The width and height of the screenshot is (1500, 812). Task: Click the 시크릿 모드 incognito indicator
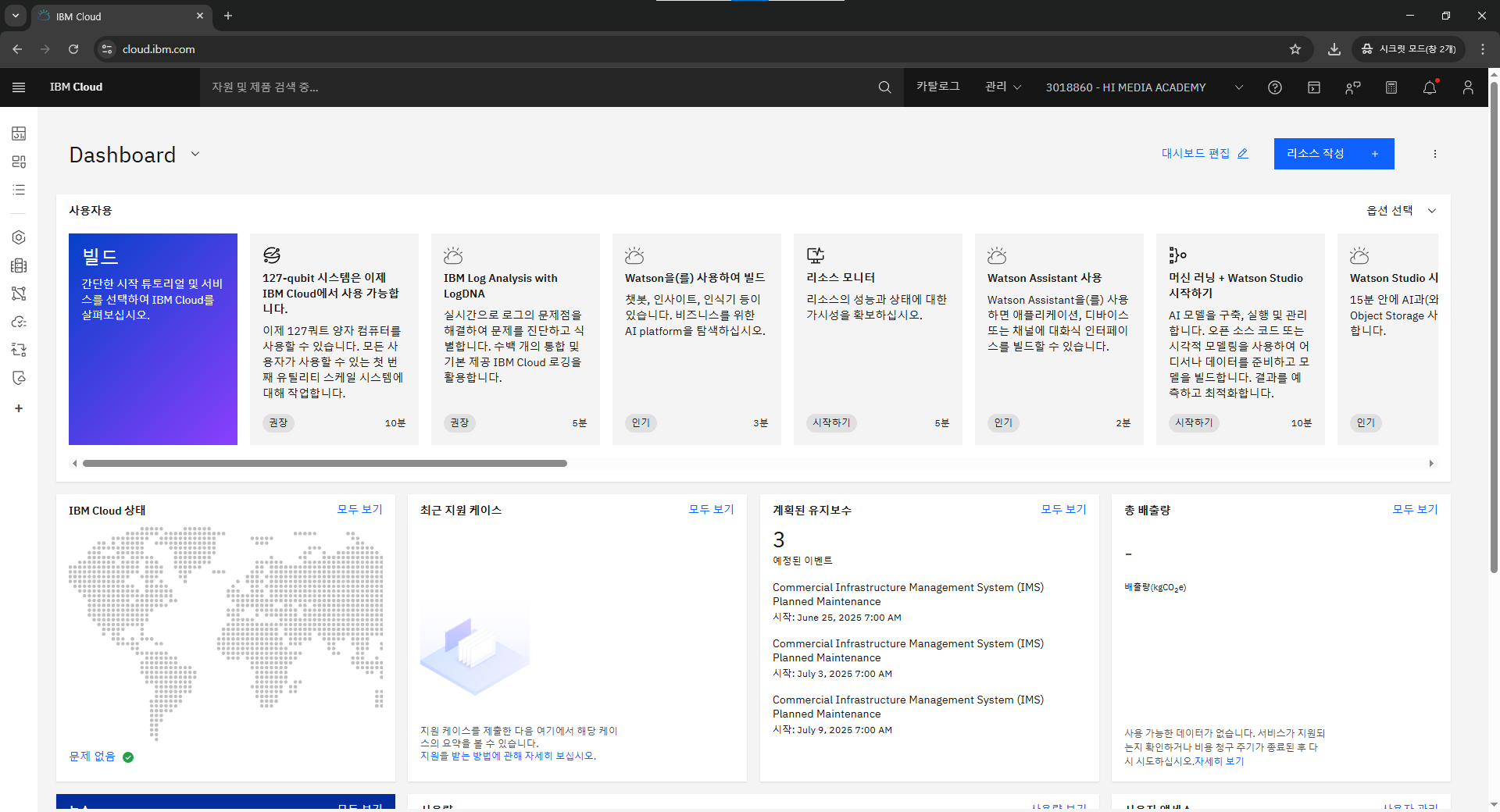click(1409, 49)
